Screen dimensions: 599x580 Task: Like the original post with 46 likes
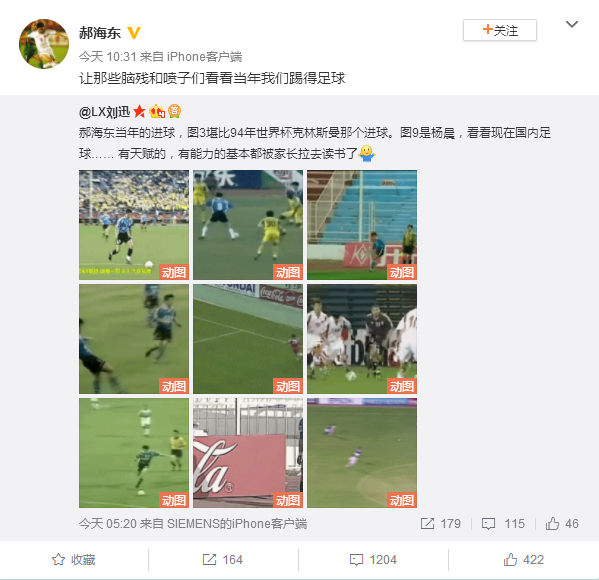(x=562, y=523)
